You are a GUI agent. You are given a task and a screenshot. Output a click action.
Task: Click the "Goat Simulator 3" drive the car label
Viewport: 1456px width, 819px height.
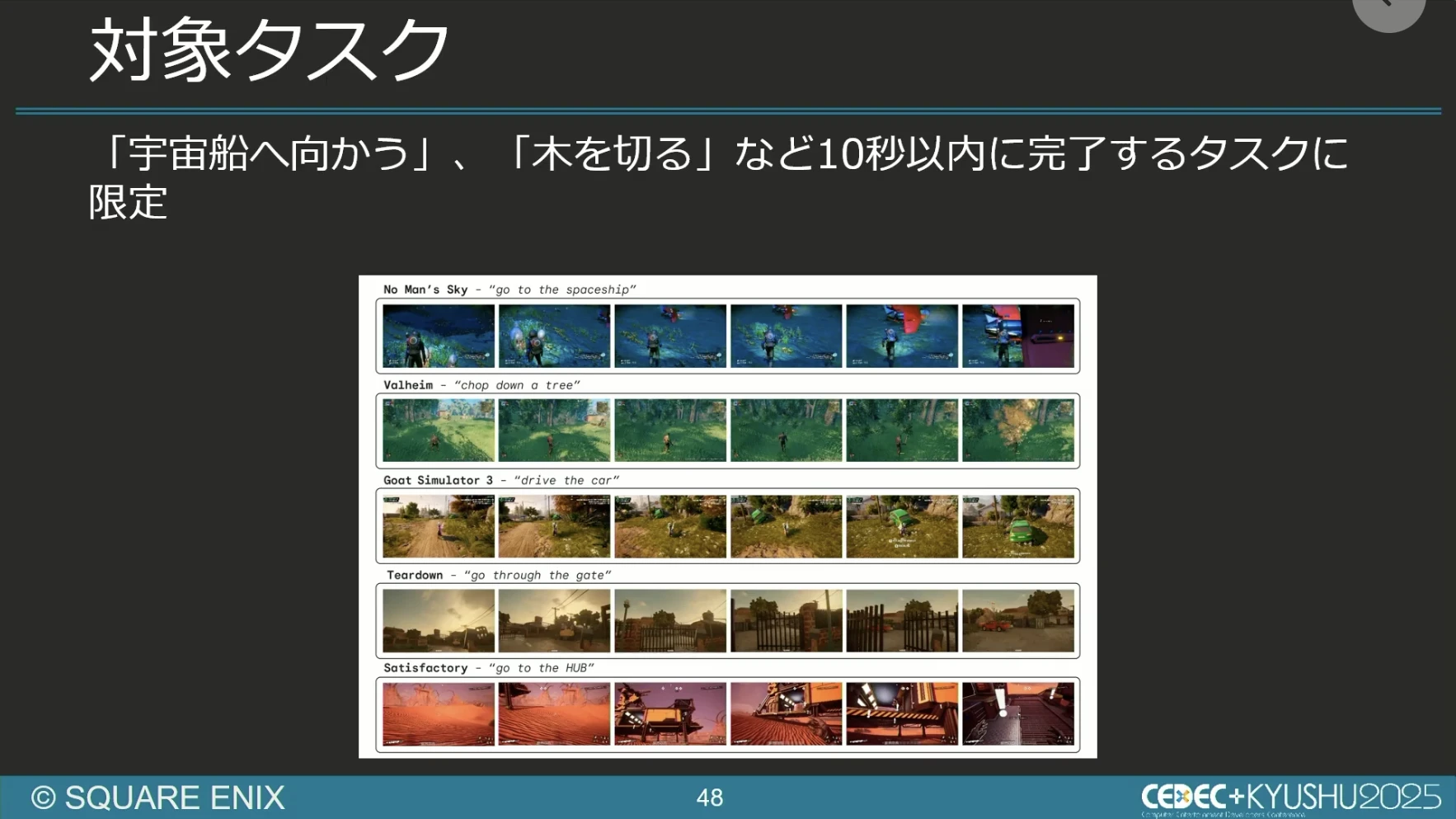pos(500,480)
